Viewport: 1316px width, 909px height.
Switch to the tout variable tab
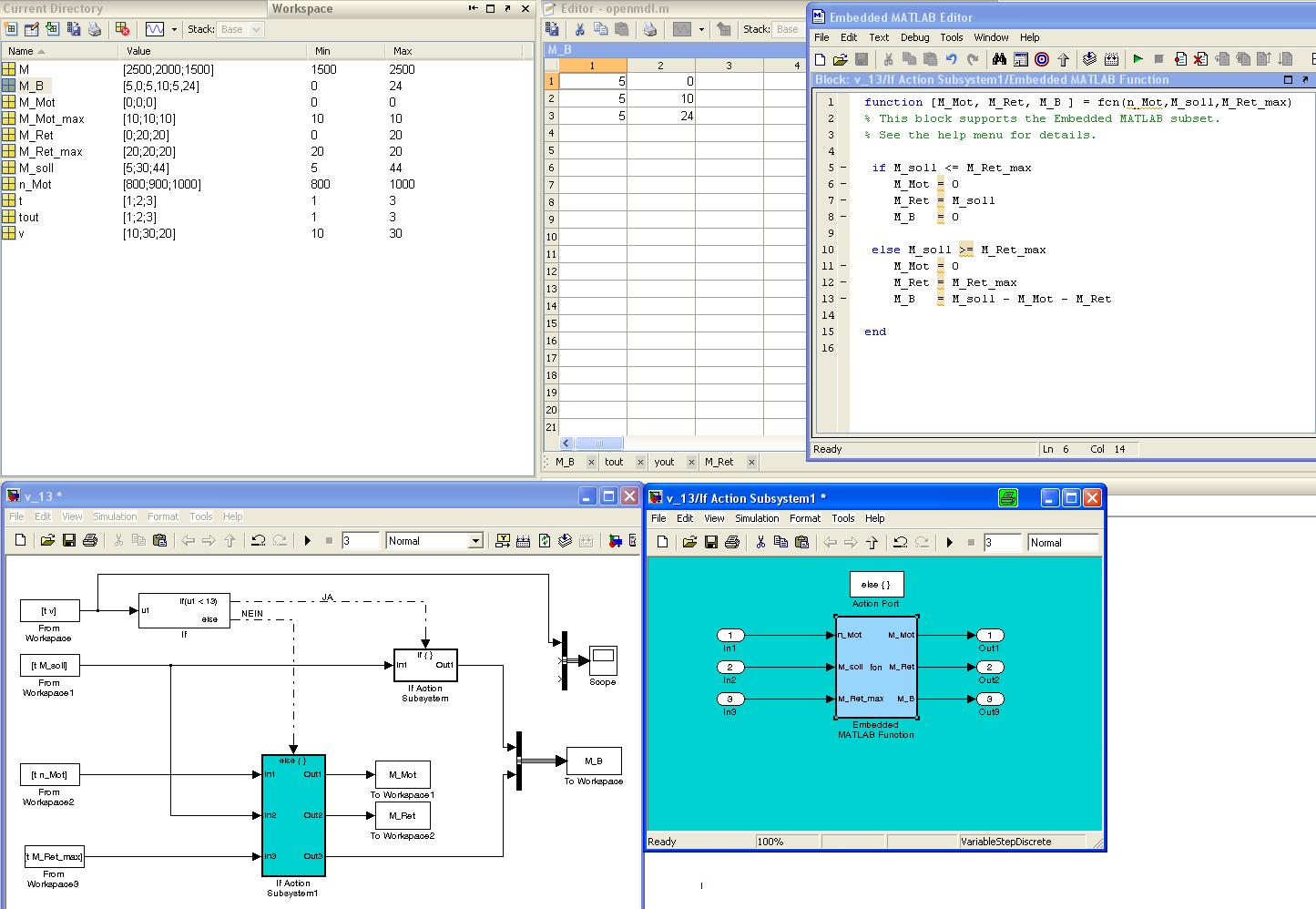(x=614, y=462)
